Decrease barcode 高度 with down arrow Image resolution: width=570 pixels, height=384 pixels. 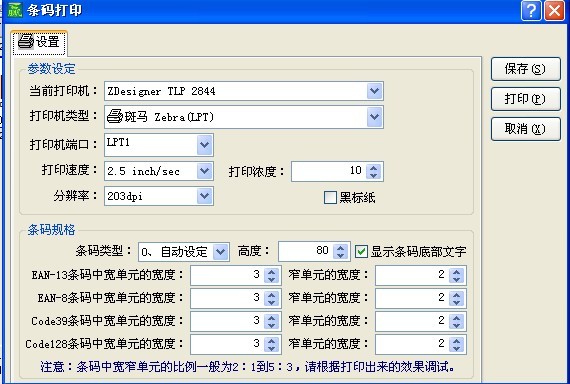341,255
